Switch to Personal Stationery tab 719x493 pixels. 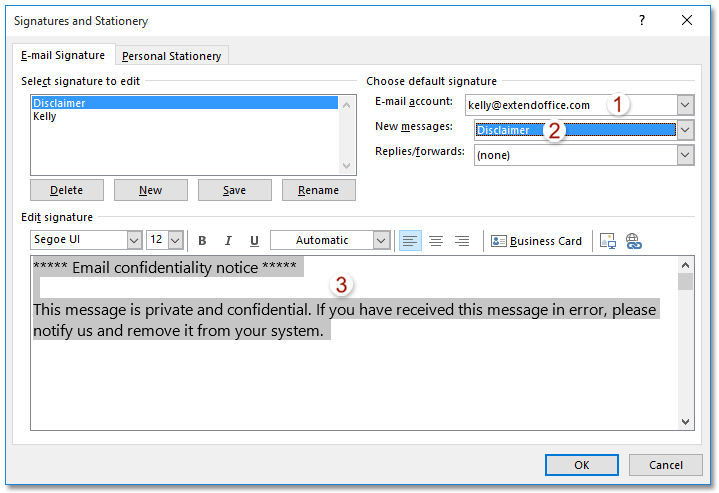click(171, 56)
